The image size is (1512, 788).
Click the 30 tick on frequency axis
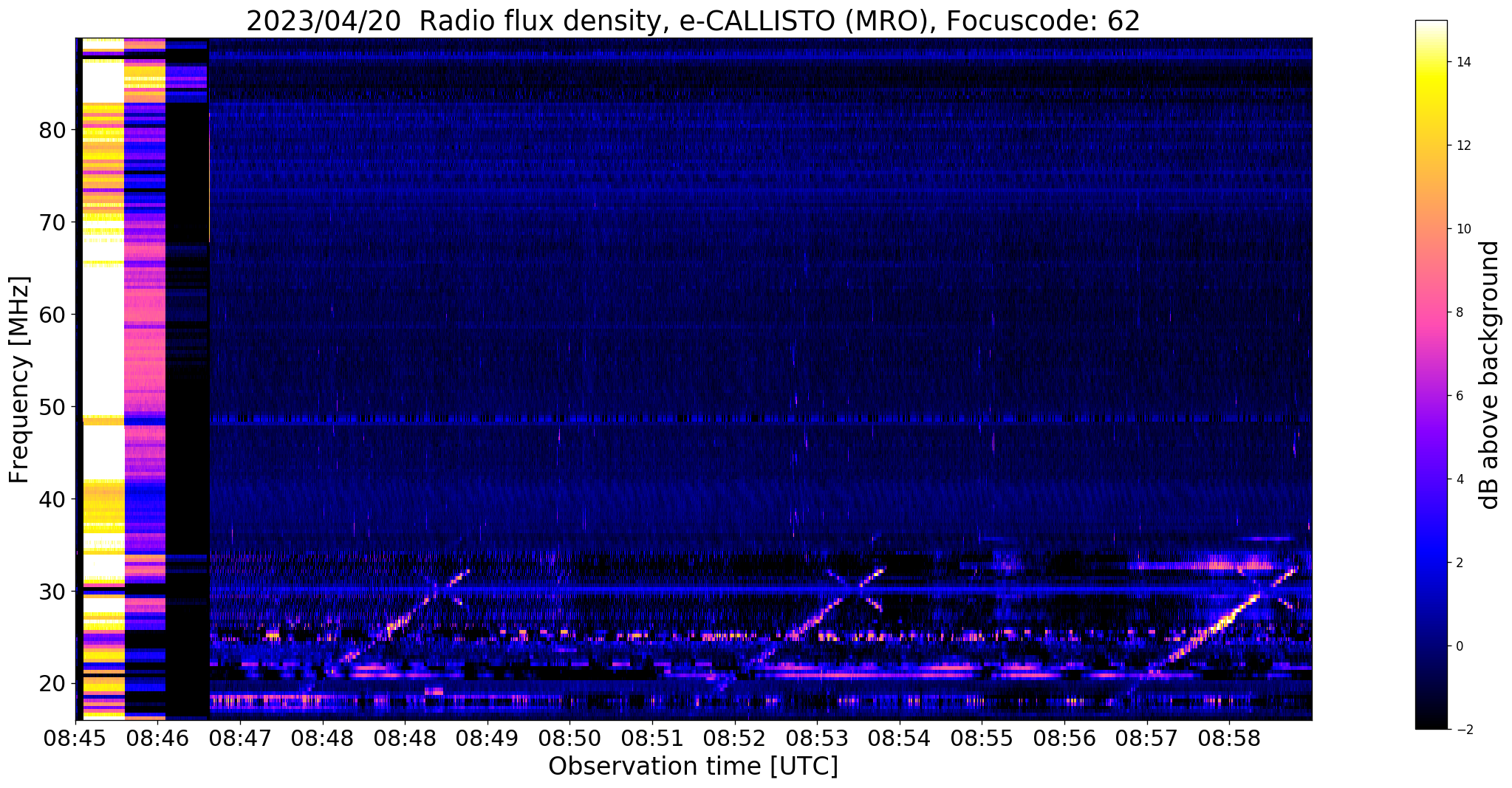point(52,592)
